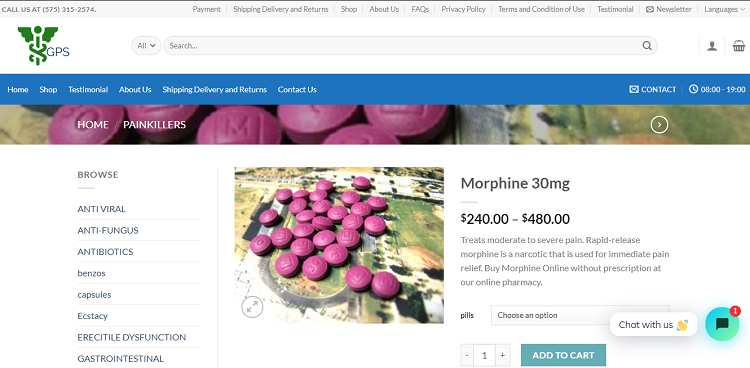750x368 pixels.
Task: Select ERECITILE DYSFUNCTION category in Browse
Action: pyautogui.click(x=132, y=337)
